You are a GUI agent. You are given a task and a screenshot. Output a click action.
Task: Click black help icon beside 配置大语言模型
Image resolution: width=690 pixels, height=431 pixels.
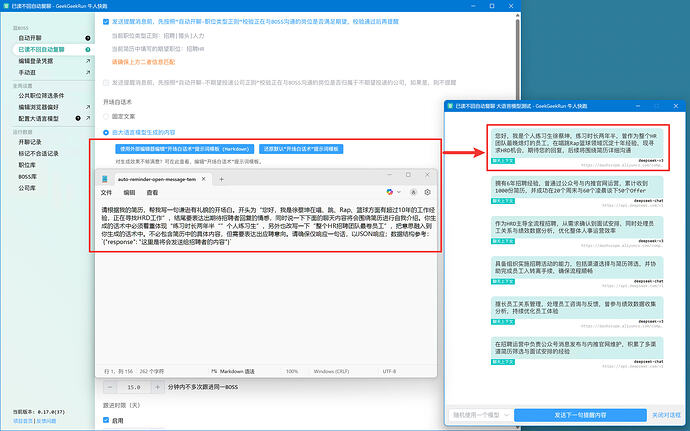point(78,118)
